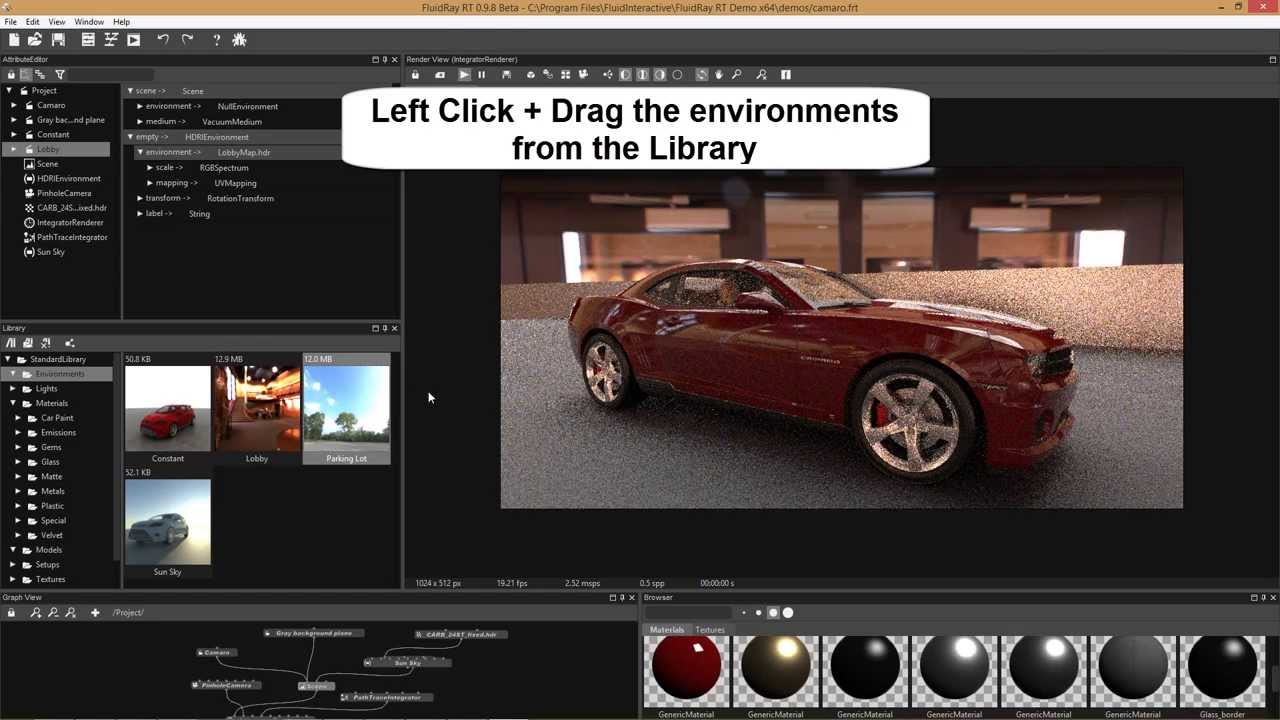
Task: Click the Save floppy disk icon in main toolbar
Action: 58,39
